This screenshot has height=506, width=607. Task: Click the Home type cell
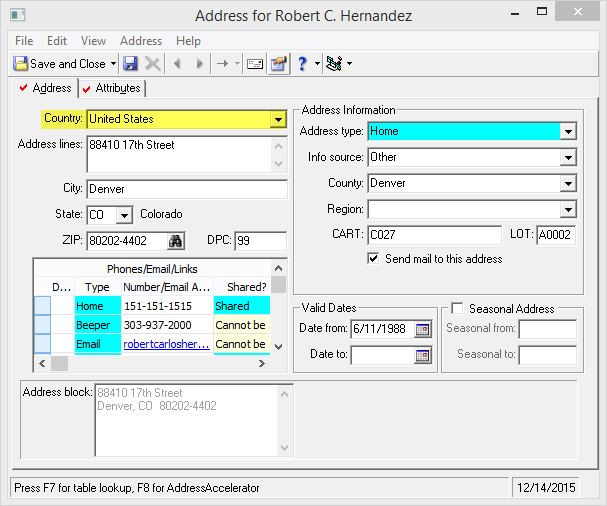tap(98, 306)
